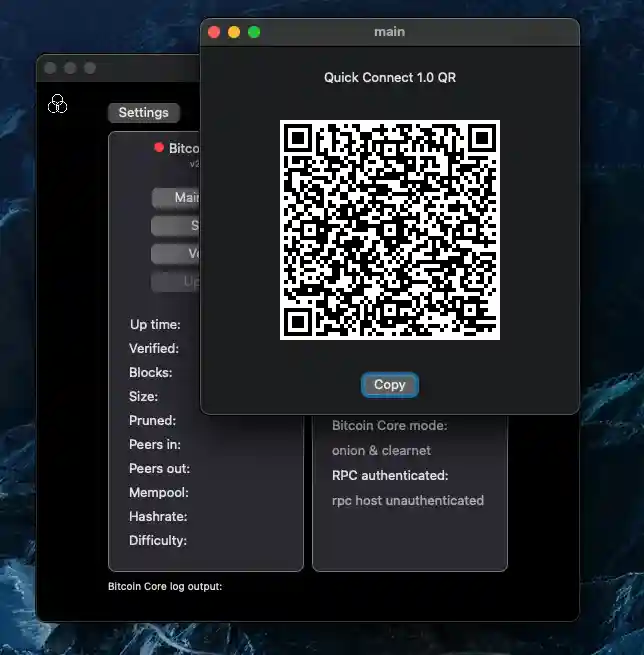Viewport: 644px width, 655px height.
Task: Click the 'Quick Connect 1.0 QR' heading
Action: coord(390,78)
